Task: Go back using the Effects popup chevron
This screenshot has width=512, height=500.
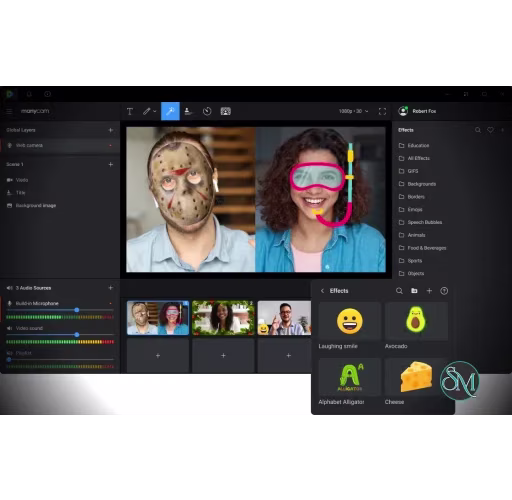Action: (x=322, y=291)
